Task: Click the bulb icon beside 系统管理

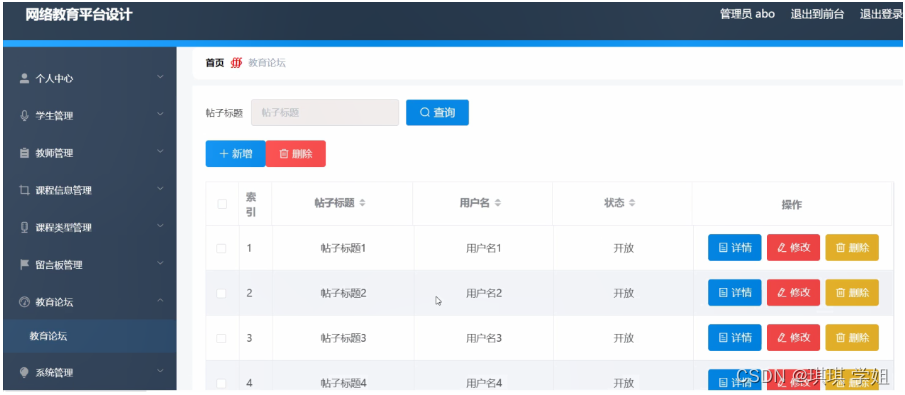Action: (x=24, y=372)
